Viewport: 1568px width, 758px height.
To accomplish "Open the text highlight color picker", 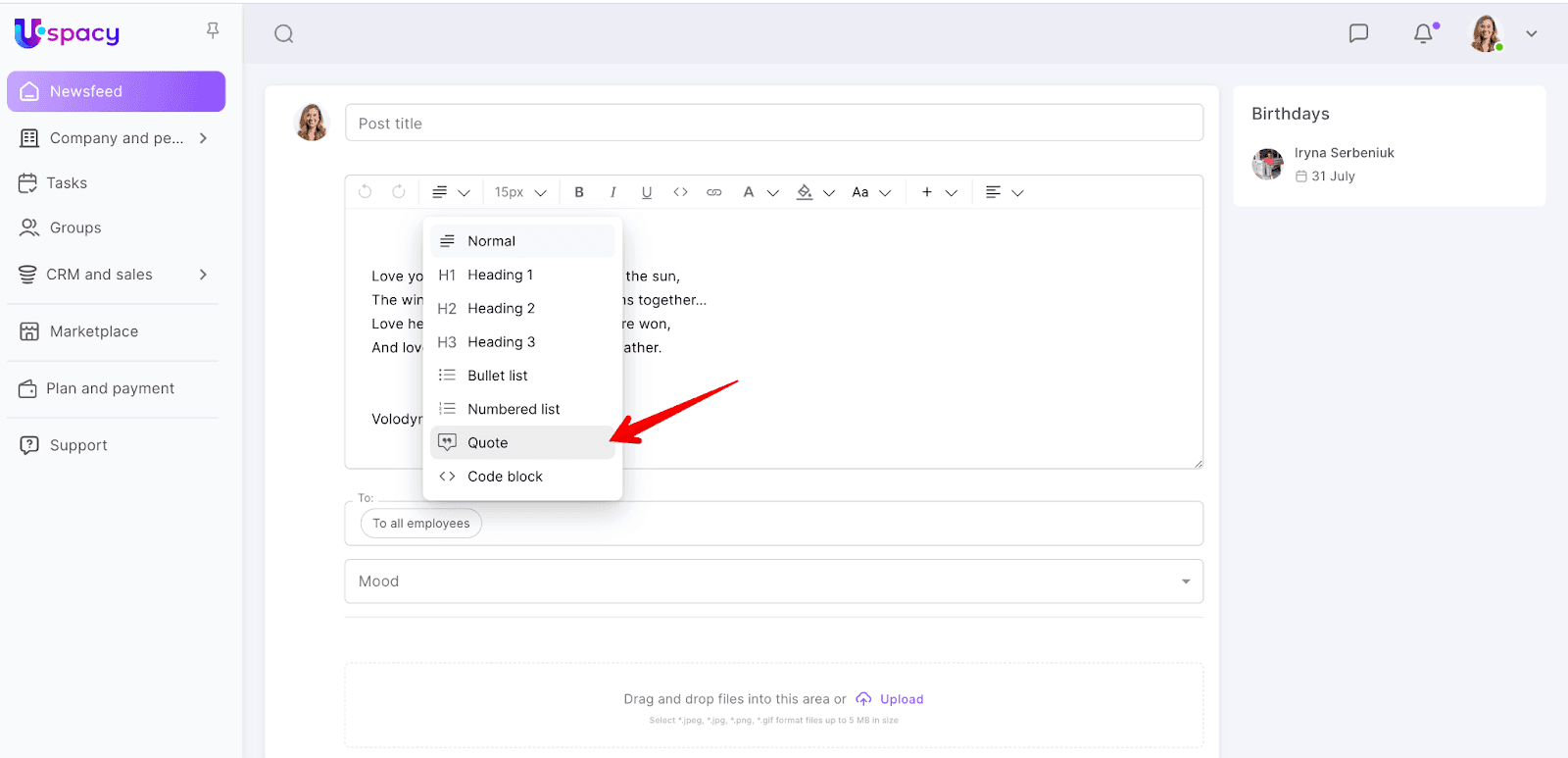I will tap(814, 192).
